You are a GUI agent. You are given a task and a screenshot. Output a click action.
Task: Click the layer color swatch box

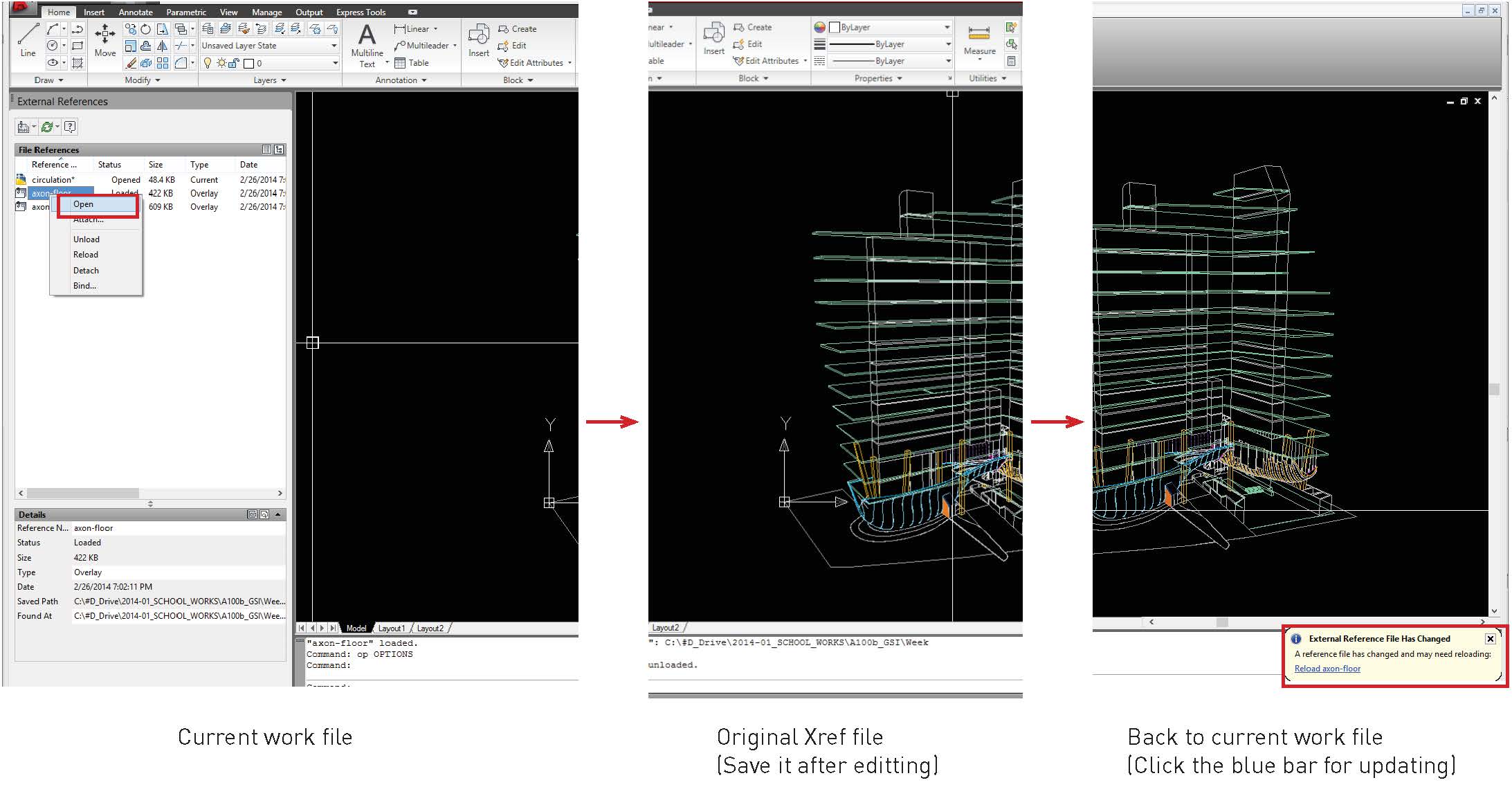pos(249,64)
